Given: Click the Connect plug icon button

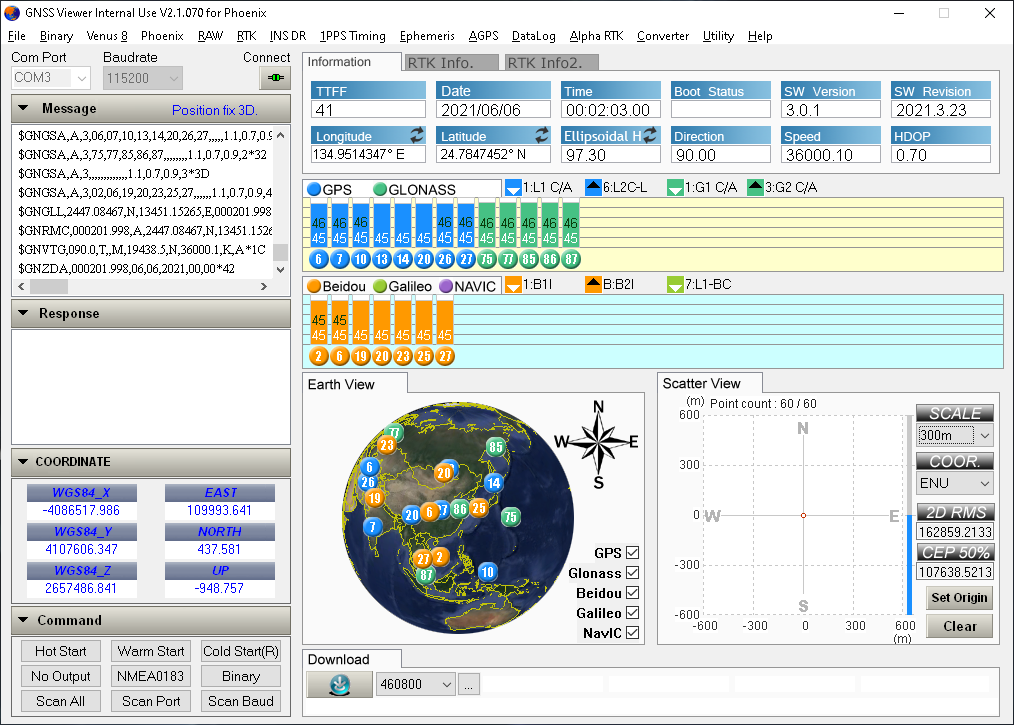Looking at the screenshot, I should click(275, 78).
